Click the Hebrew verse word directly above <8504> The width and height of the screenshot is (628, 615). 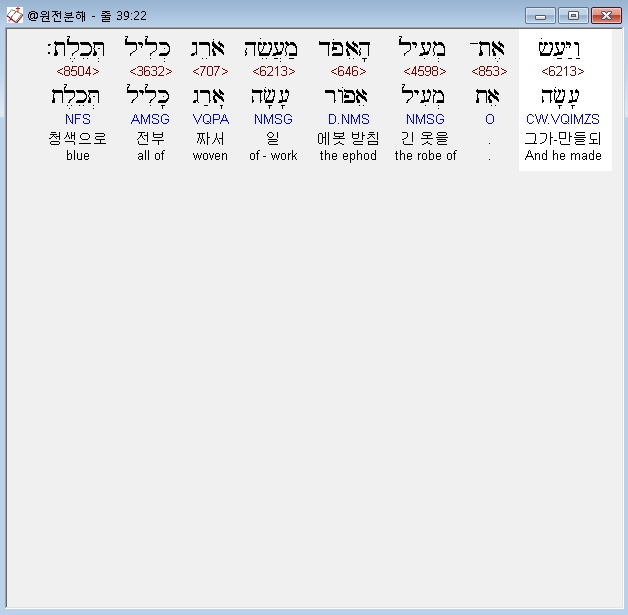pos(76,49)
